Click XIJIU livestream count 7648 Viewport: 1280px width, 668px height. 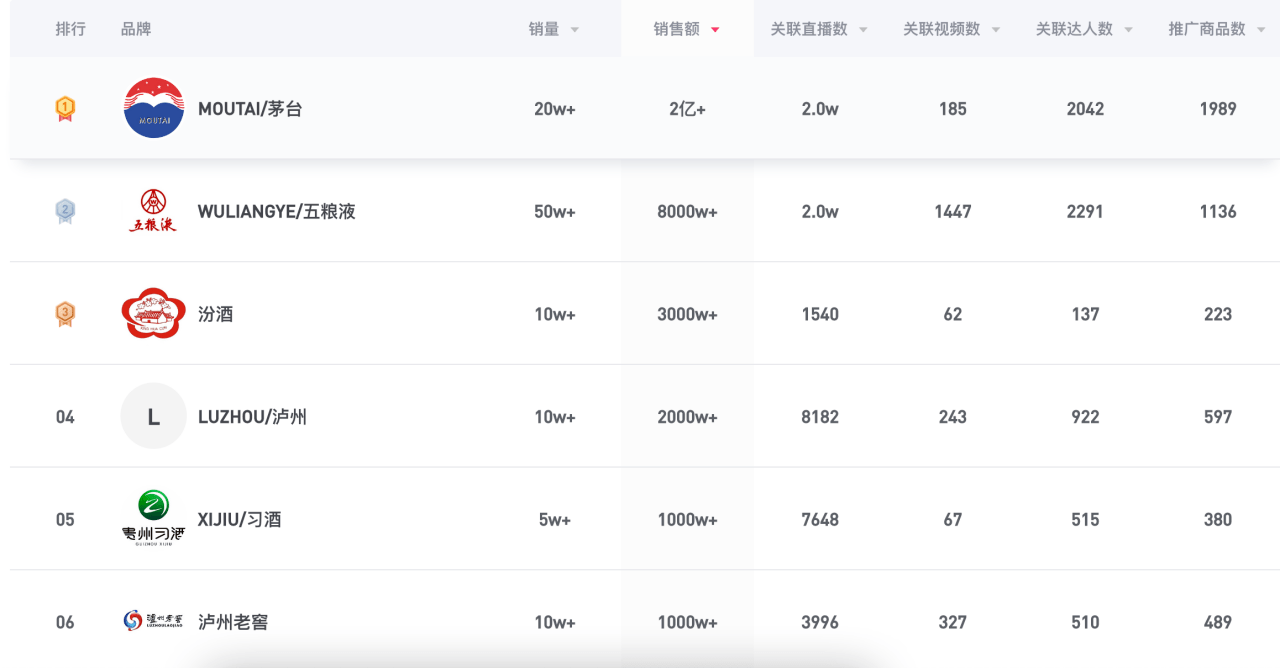[820, 520]
